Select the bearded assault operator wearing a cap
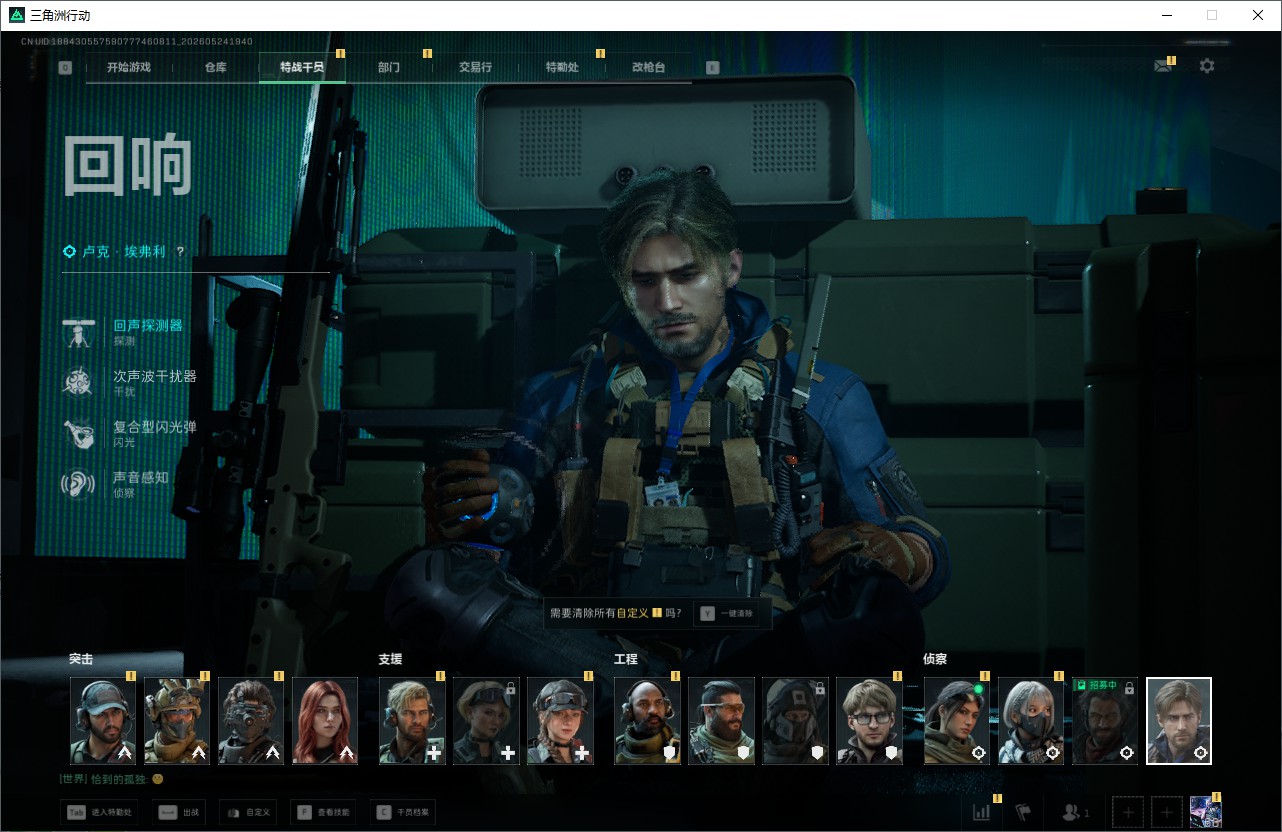 (103, 721)
